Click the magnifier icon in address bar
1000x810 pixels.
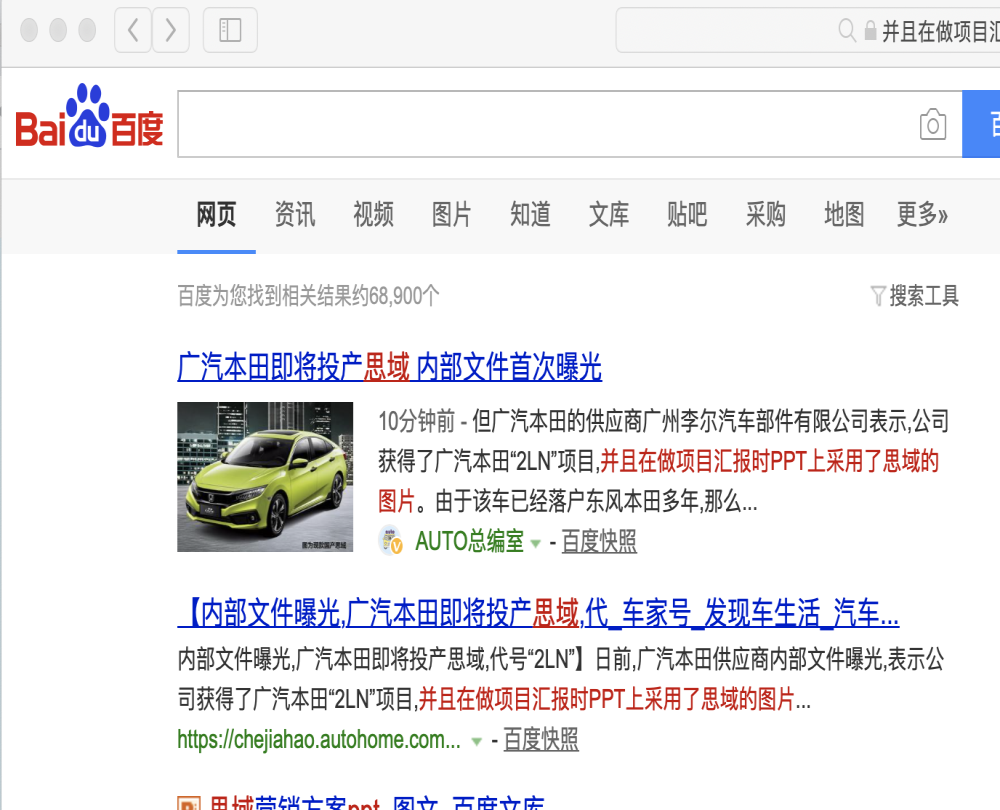pos(846,30)
